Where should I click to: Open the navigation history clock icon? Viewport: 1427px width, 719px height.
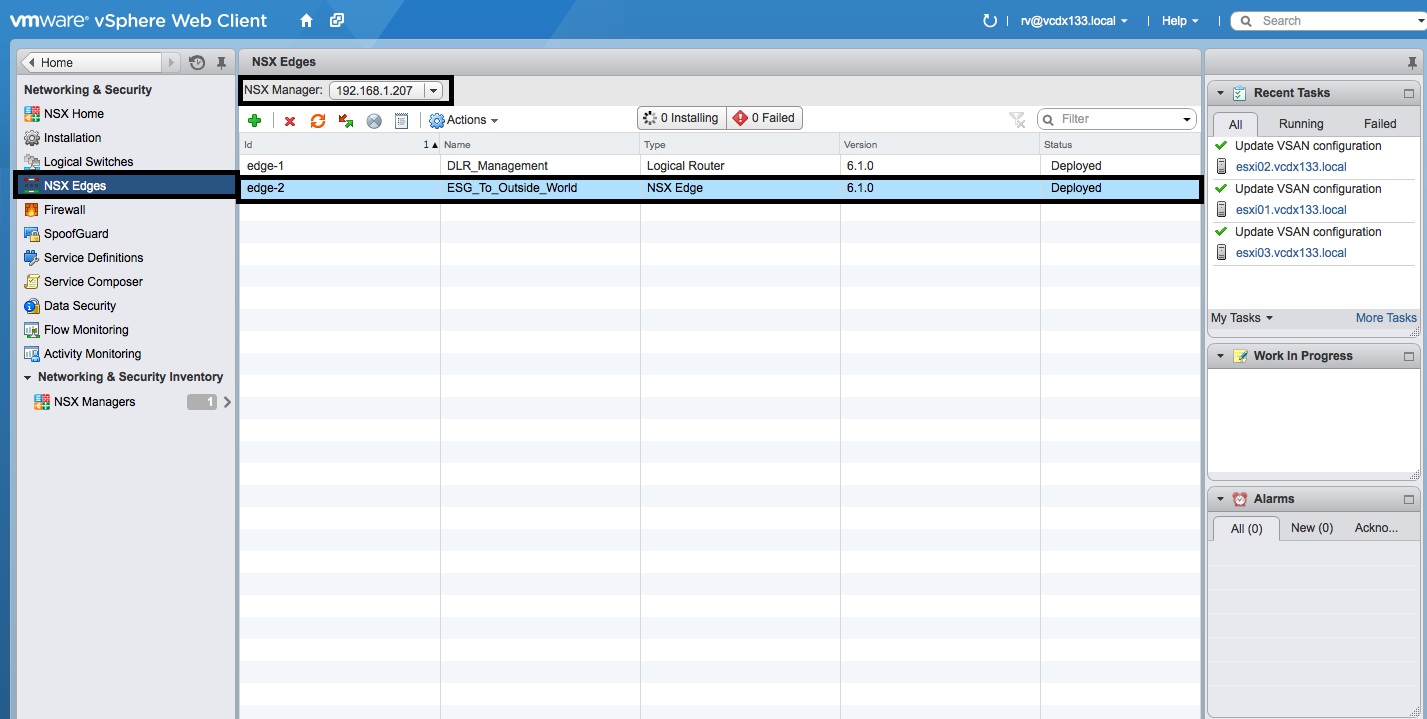[197, 63]
